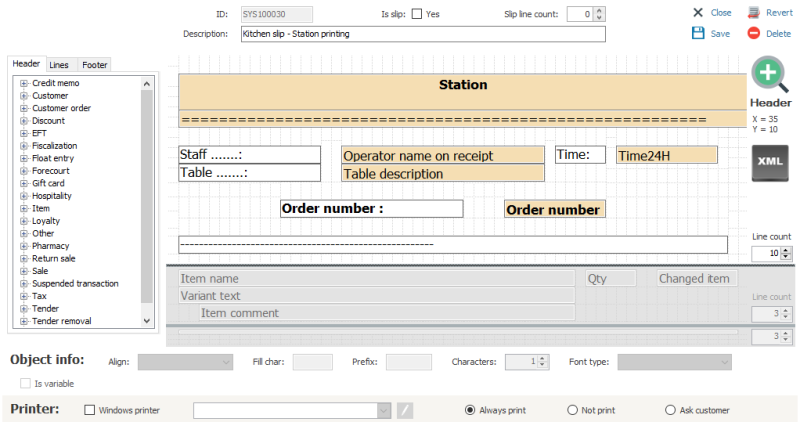
Task: Expand the Customer order tree node
Action: 23,108
